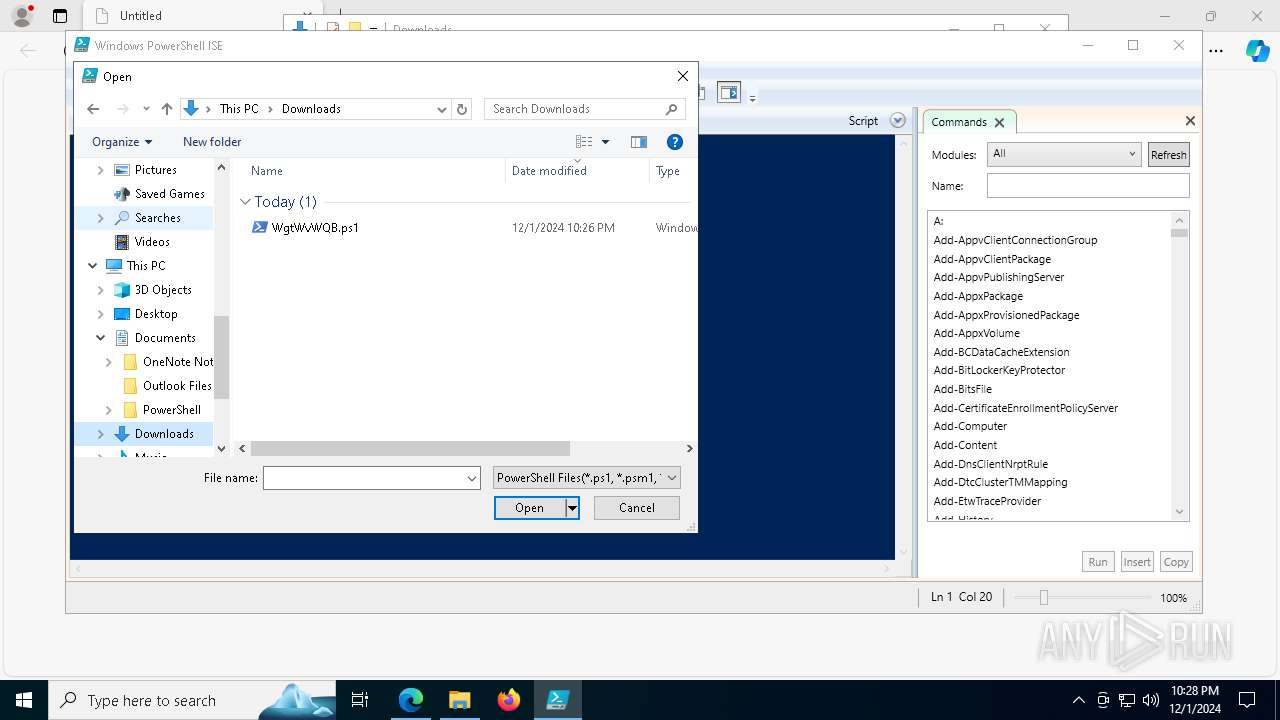Launch Microsoft Edge from taskbar

pos(411,700)
